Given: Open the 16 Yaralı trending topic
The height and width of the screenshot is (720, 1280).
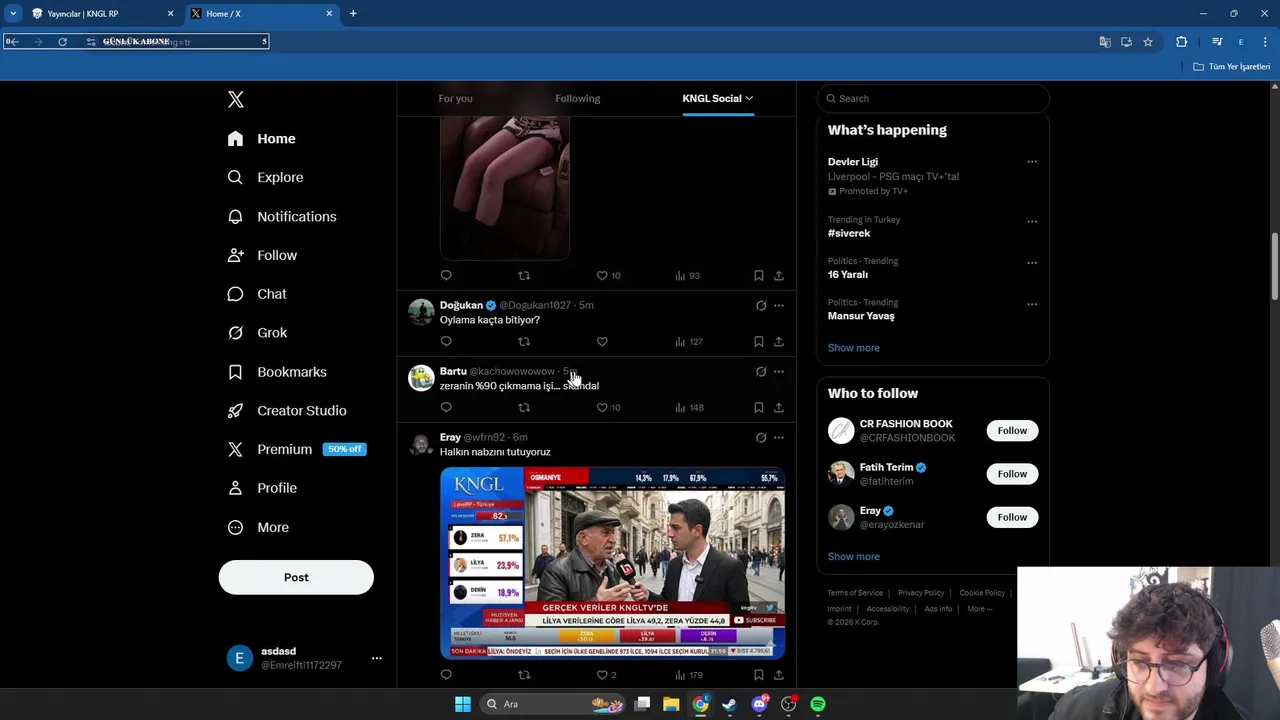Looking at the screenshot, I should (x=847, y=274).
